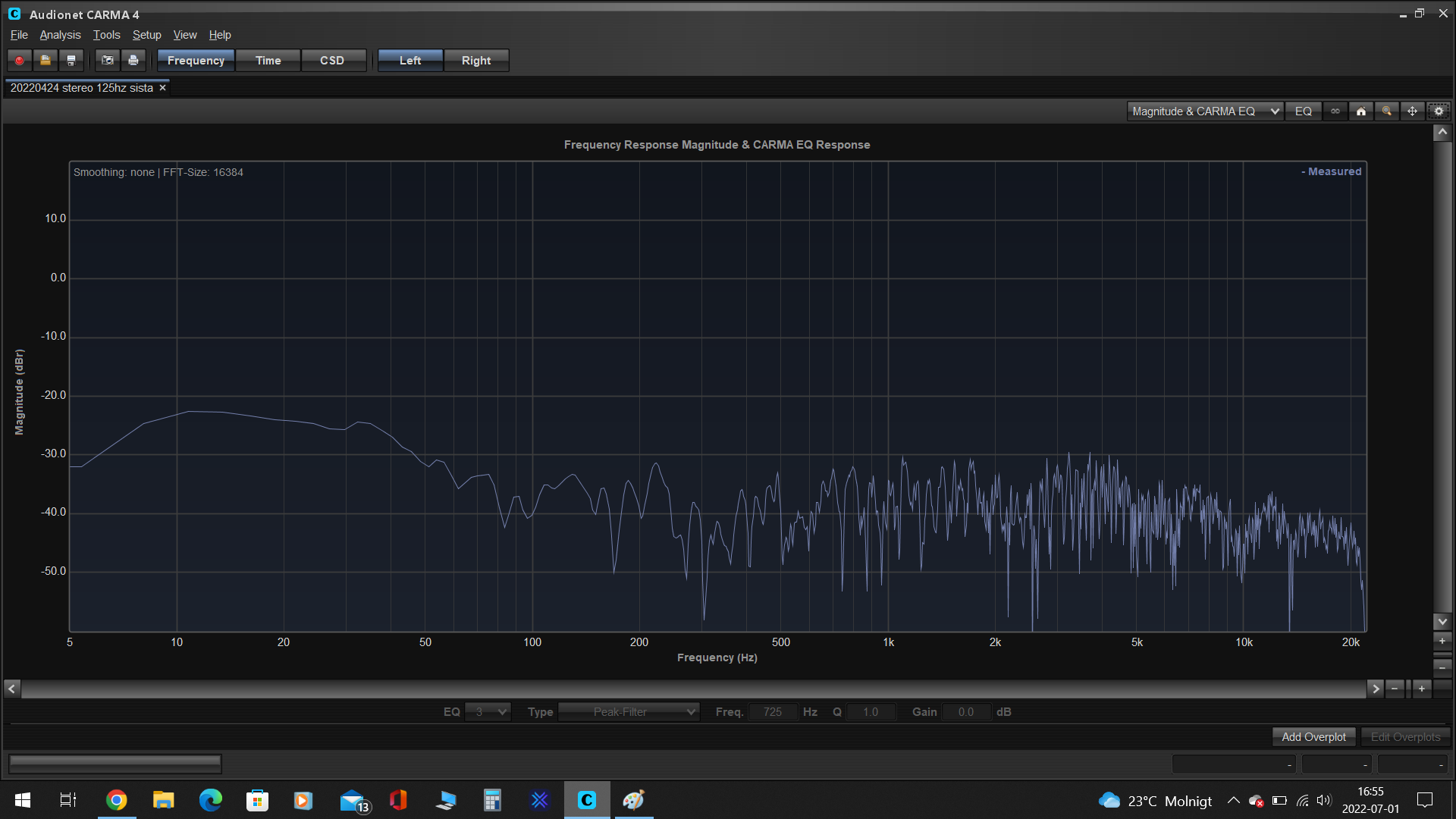The image size is (1456, 819).
Task: Zoom out vertically with the right-side minus button
Action: [x=1442, y=667]
